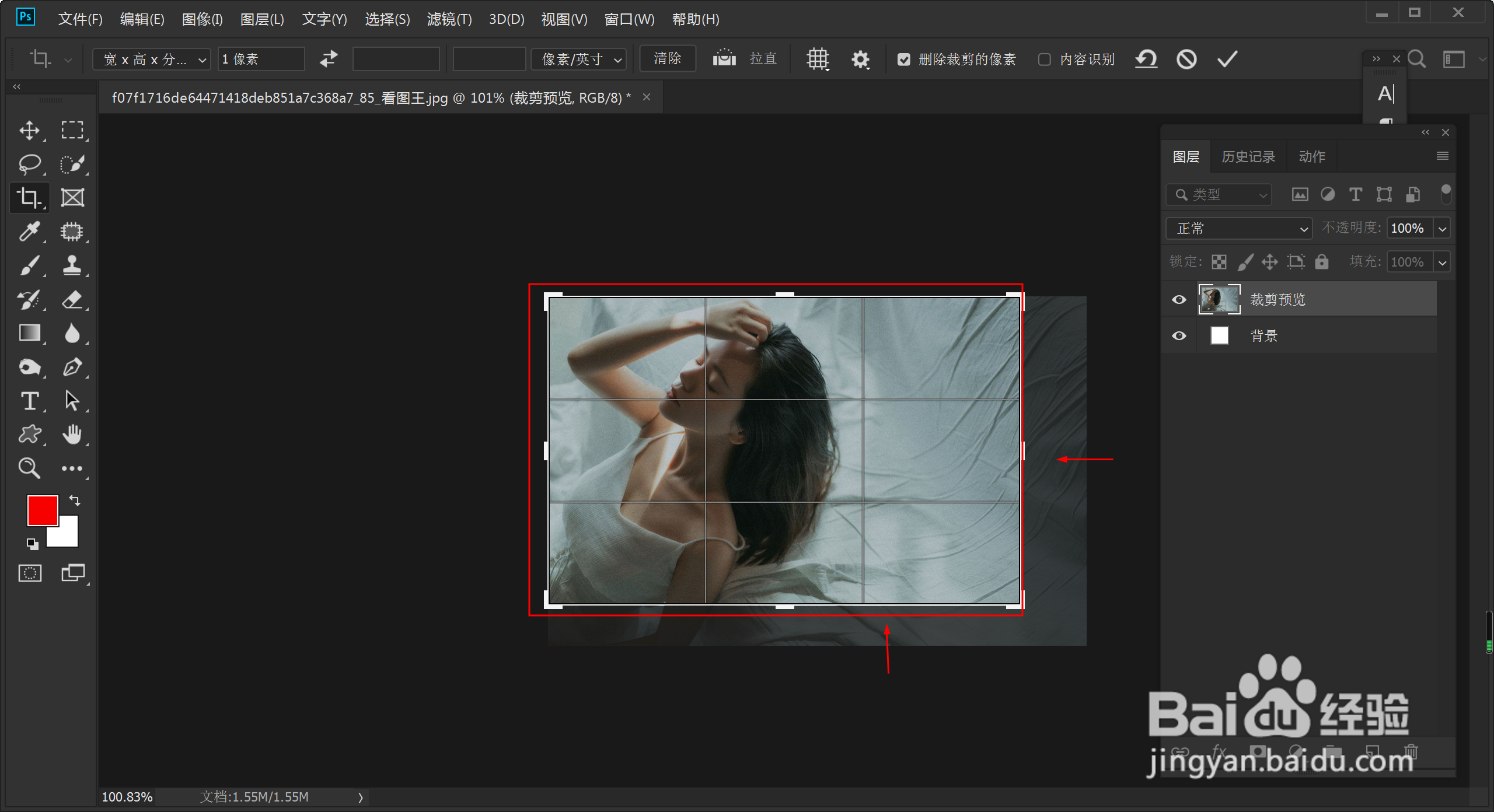
Task: Select the Eyedropper tool
Action: point(29,232)
